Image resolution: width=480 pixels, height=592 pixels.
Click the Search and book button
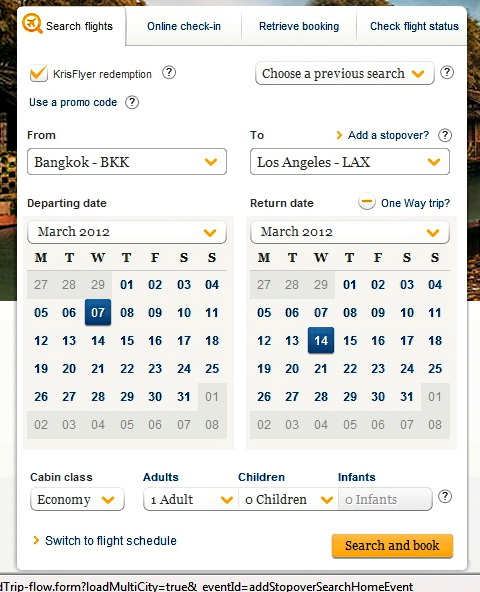coord(392,546)
